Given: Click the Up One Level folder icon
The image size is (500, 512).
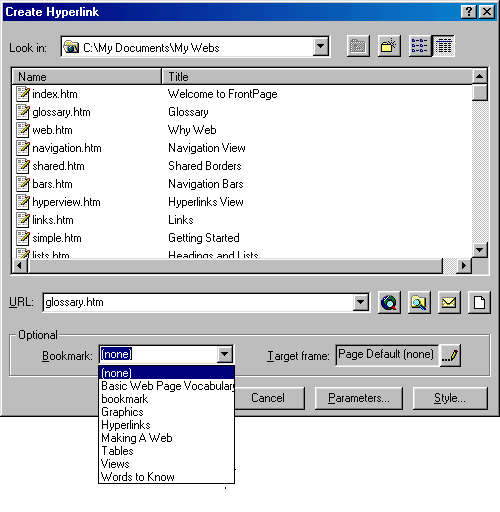Looking at the screenshot, I should (x=358, y=46).
